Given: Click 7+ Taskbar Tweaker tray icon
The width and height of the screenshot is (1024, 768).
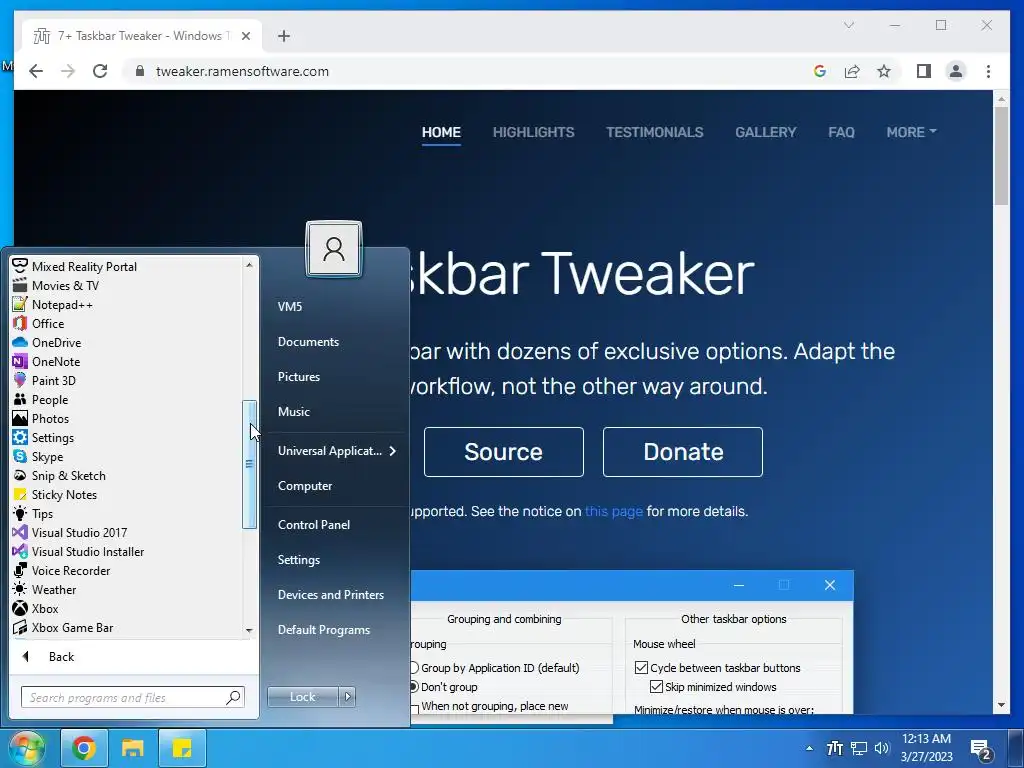Looking at the screenshot, I should click(835, 748).
